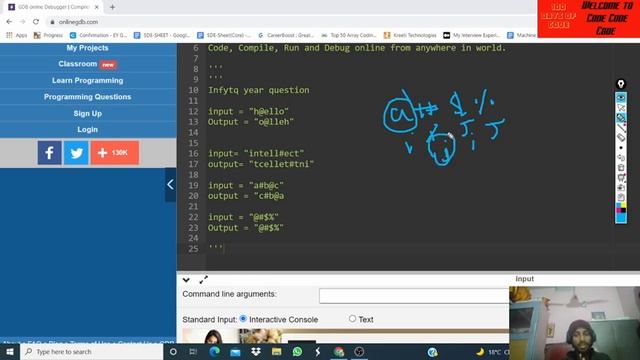Screen dimensions: 640x360
Task: Click Login in sidebar
Action: click(x=88, y=129)
